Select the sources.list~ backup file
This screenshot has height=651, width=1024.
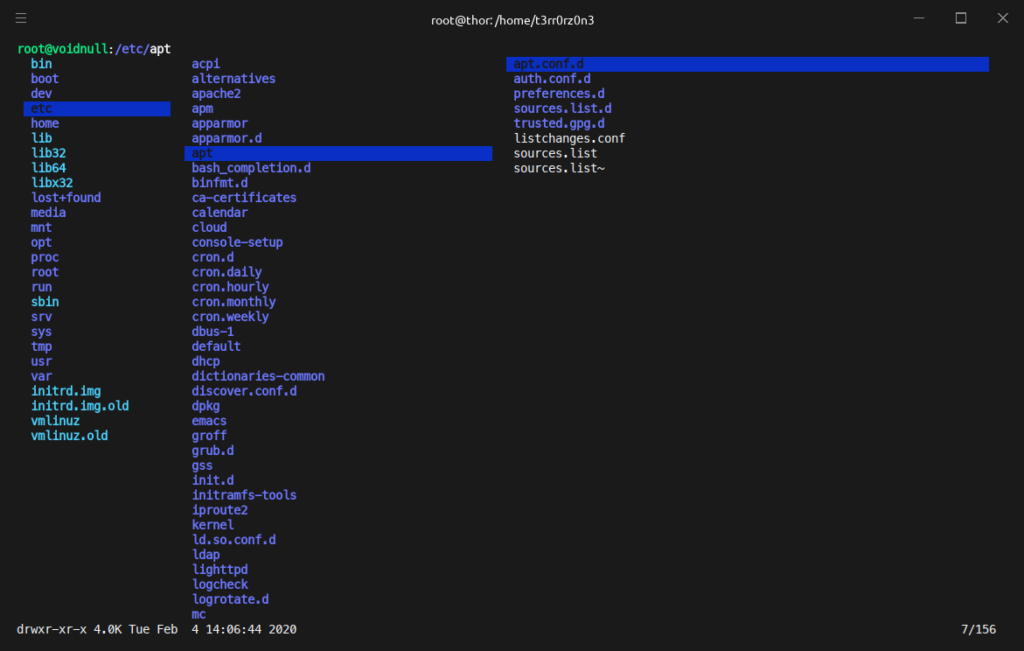point(559,168)
